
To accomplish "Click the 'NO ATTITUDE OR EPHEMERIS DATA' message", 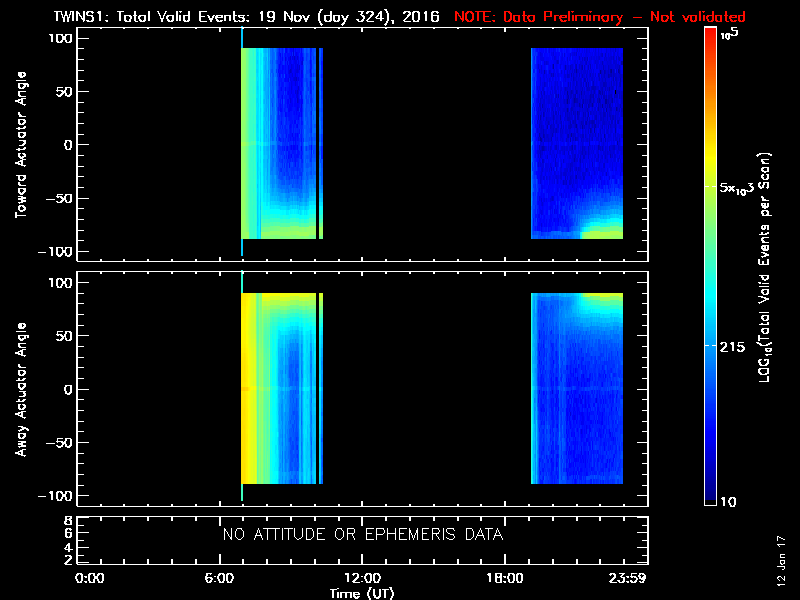I will (362, 535).
